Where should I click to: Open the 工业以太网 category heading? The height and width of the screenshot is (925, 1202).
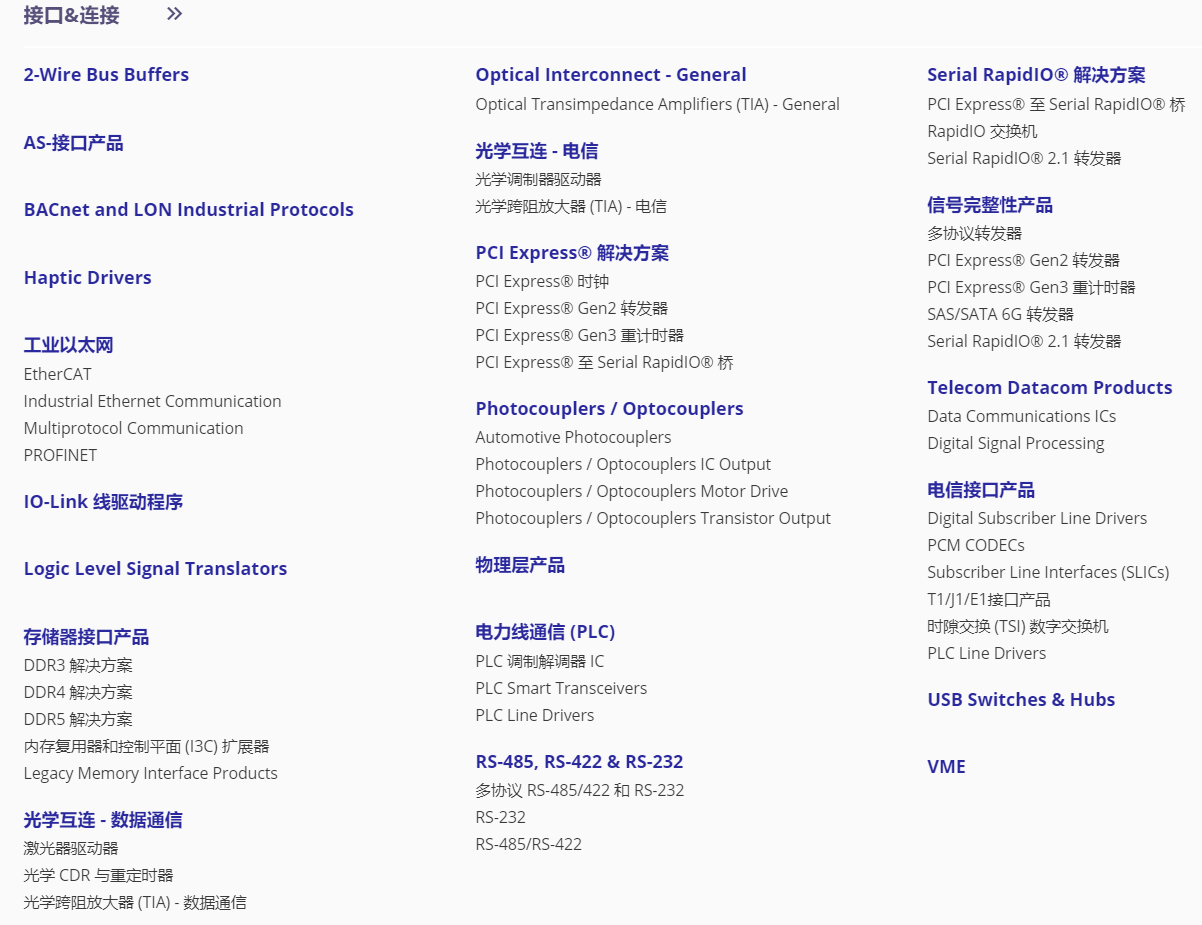pos(69,346)
